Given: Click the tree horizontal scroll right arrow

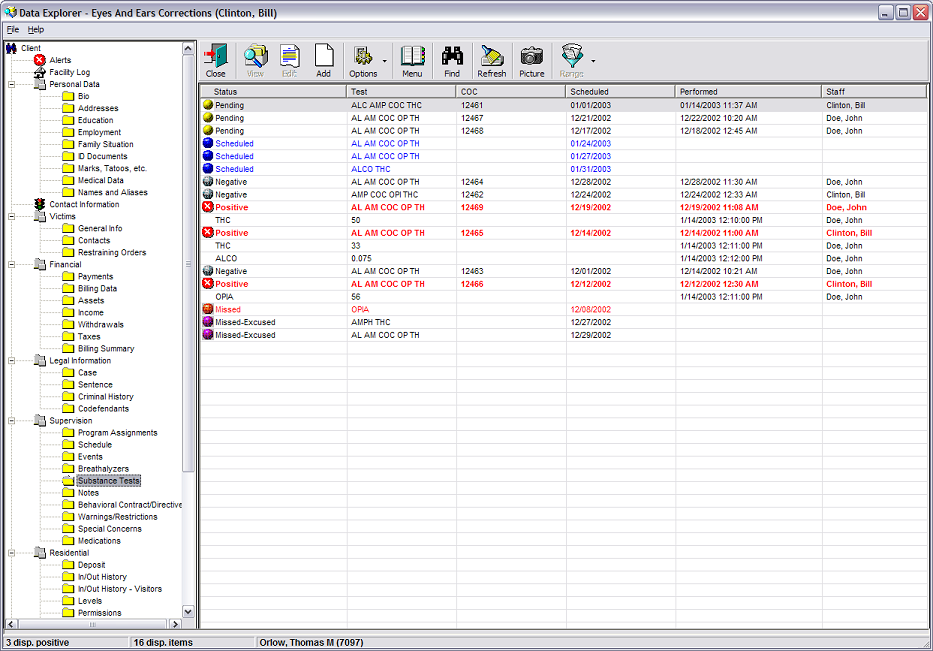Looking at the screenshot, I should tap(175, 624).
